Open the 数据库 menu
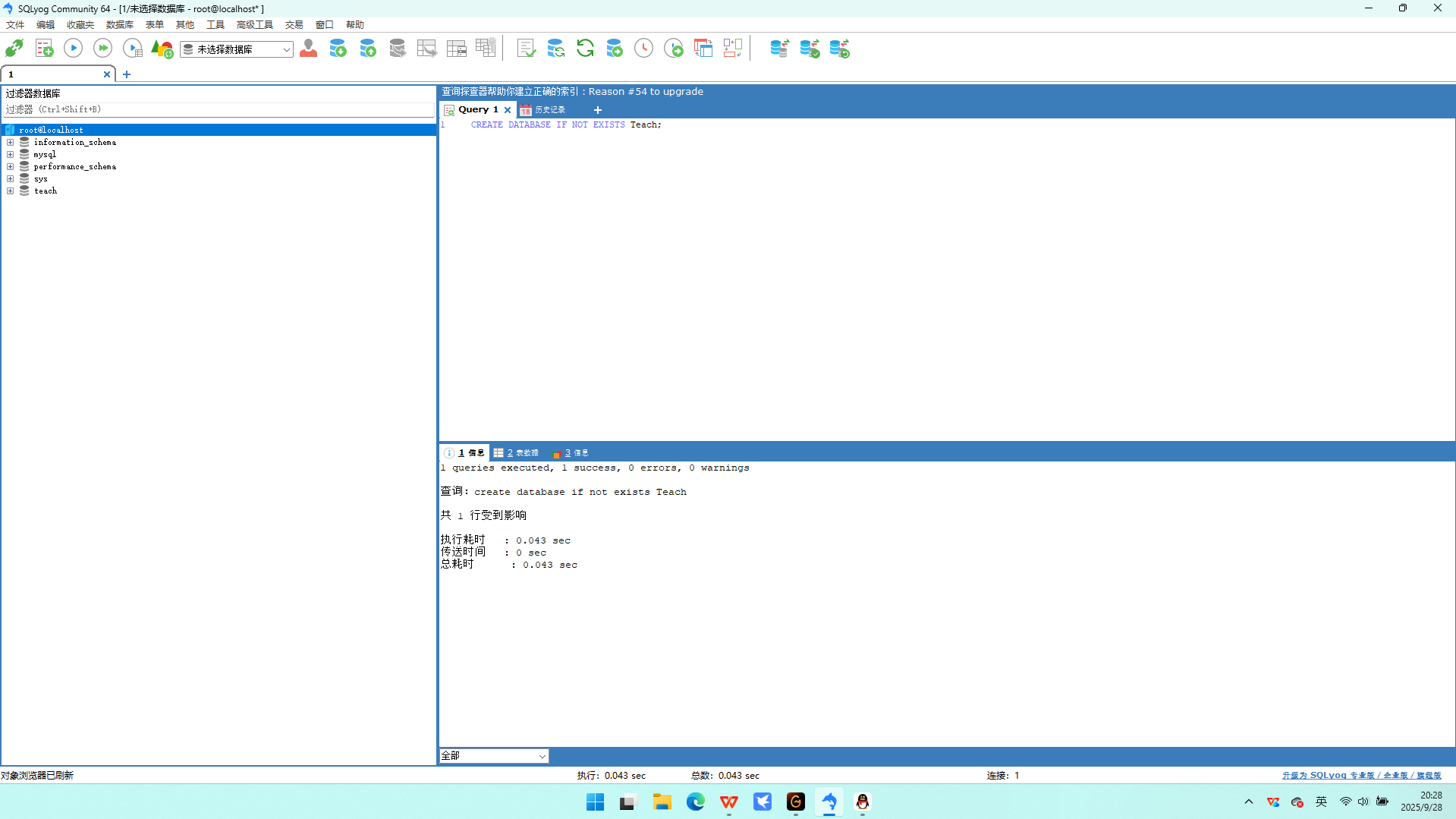The height and width of the screenshot is (819, 1456). [x=119, y=25]
